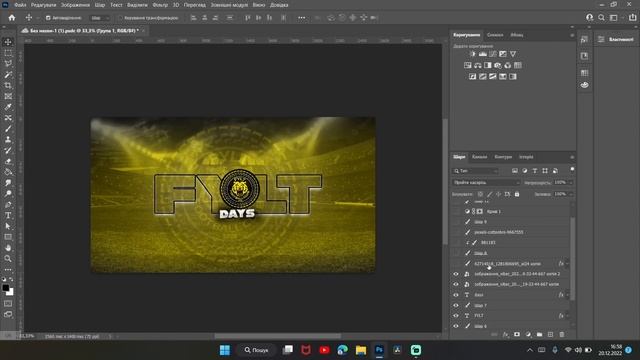This screenshot has width=640, height=360.
Task: Select the Hand tool
Action: coord(8,247)
